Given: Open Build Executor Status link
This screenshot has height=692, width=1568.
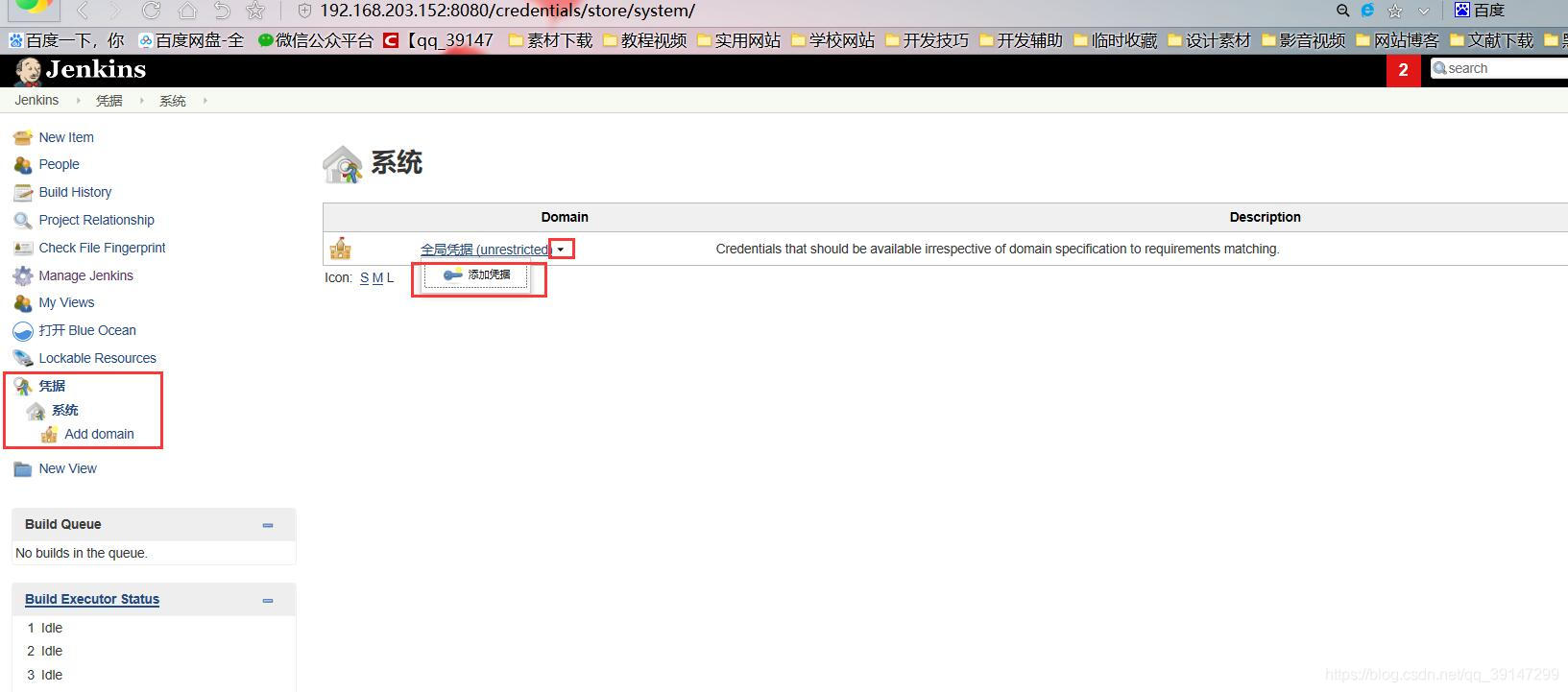Looking at the screenshot, I should pos(92,599).
